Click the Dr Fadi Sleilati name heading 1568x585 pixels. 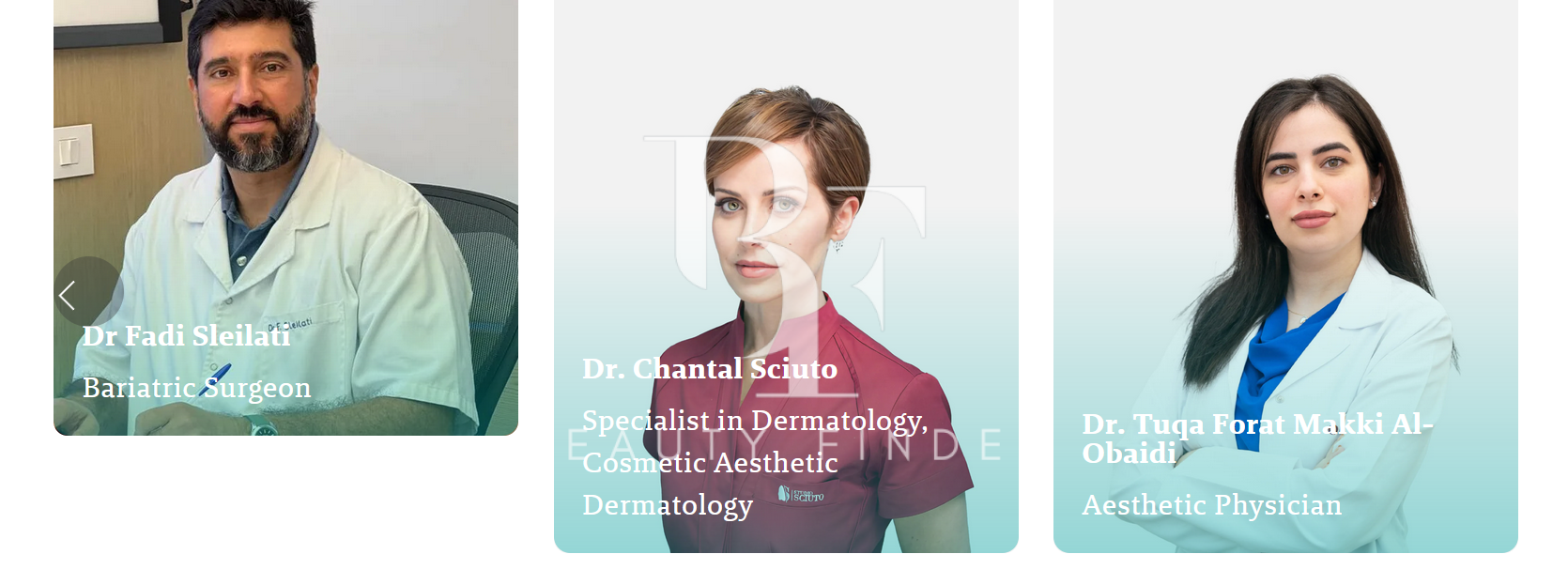tap(186, 335)
